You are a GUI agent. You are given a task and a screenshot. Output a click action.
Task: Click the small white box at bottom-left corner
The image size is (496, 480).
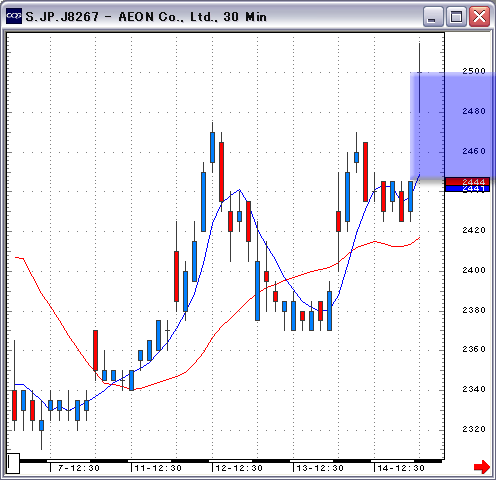[x=14, y=463]
